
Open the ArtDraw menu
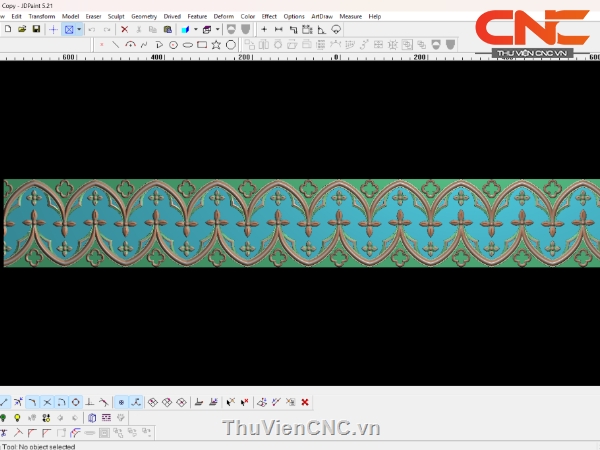(322, 16)
